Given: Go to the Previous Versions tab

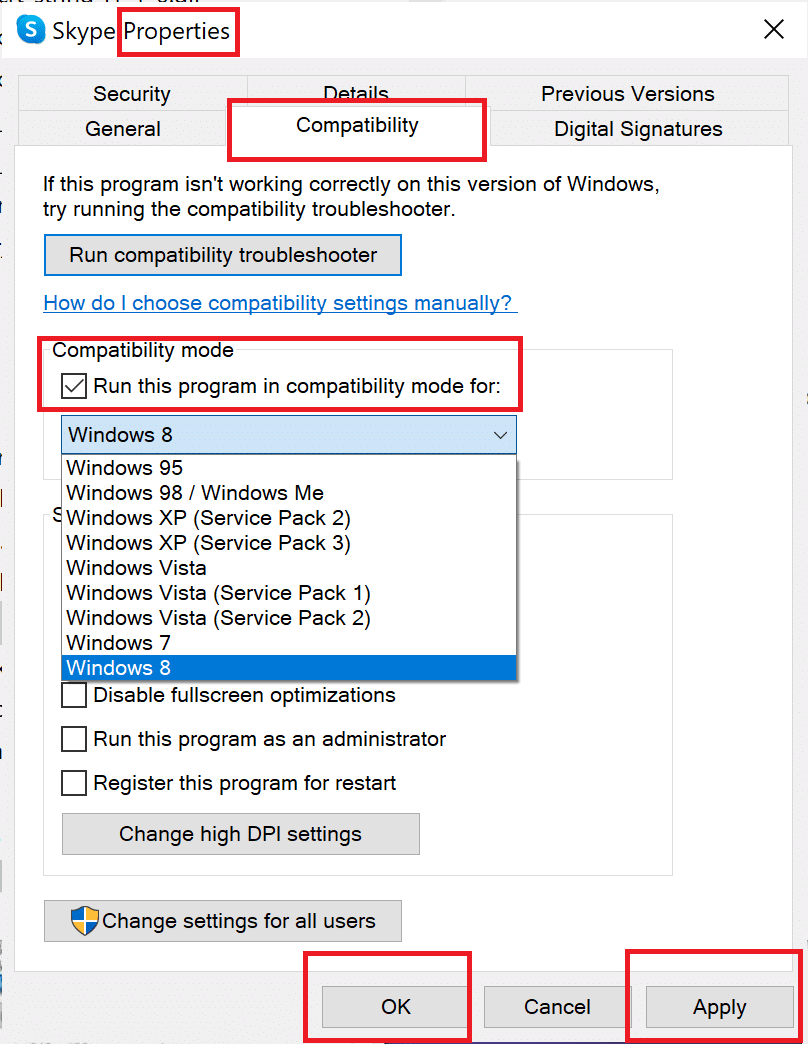Looking at the screenshot, I should (x=627, y=94).
